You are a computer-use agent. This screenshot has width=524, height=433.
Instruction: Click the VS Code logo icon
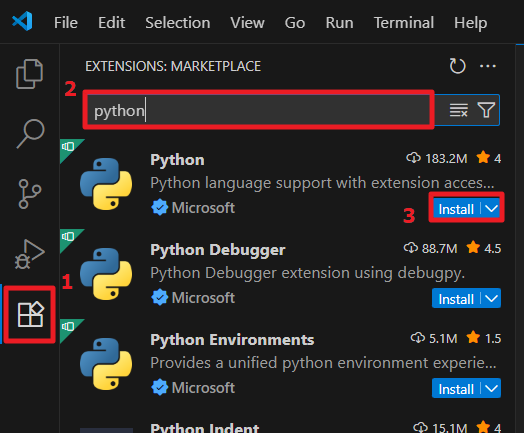(22, 21)
